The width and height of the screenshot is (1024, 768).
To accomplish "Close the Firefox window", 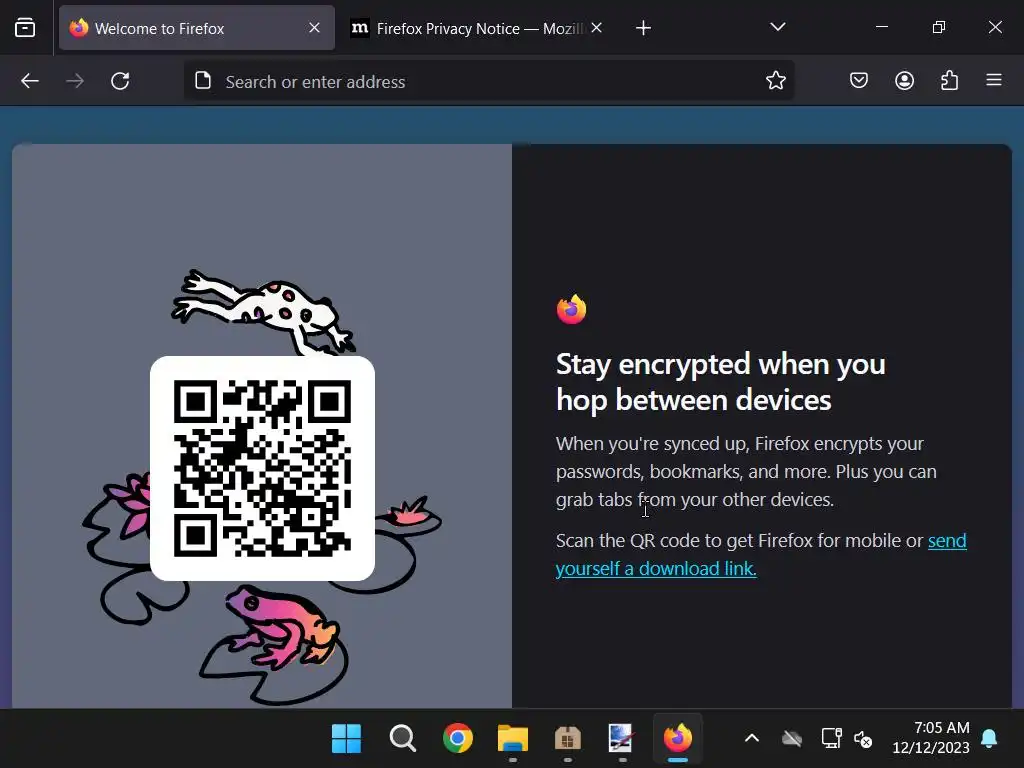I will click(x=995, y=27).
